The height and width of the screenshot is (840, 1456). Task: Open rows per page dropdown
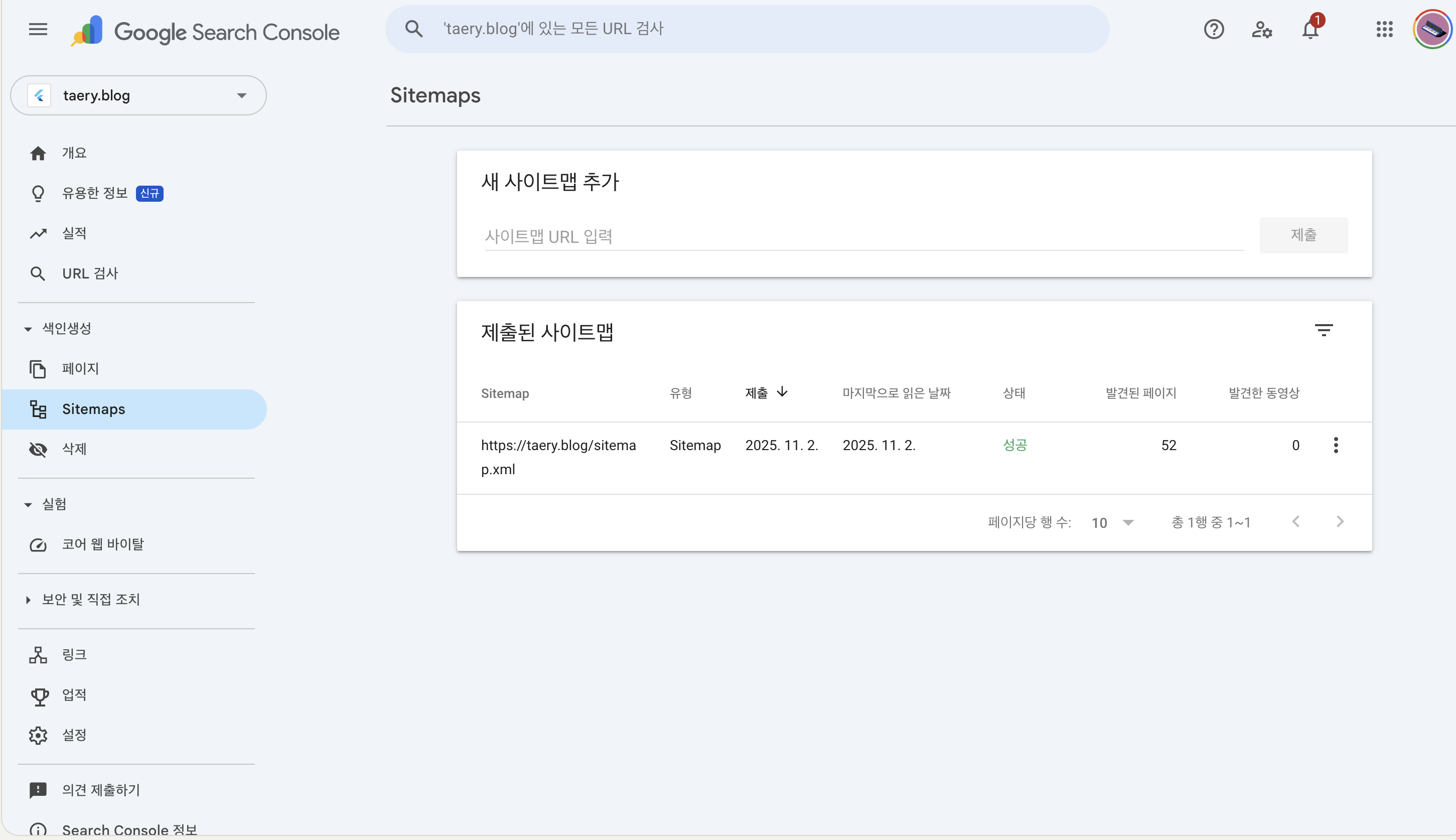[x=1113, y=523]
